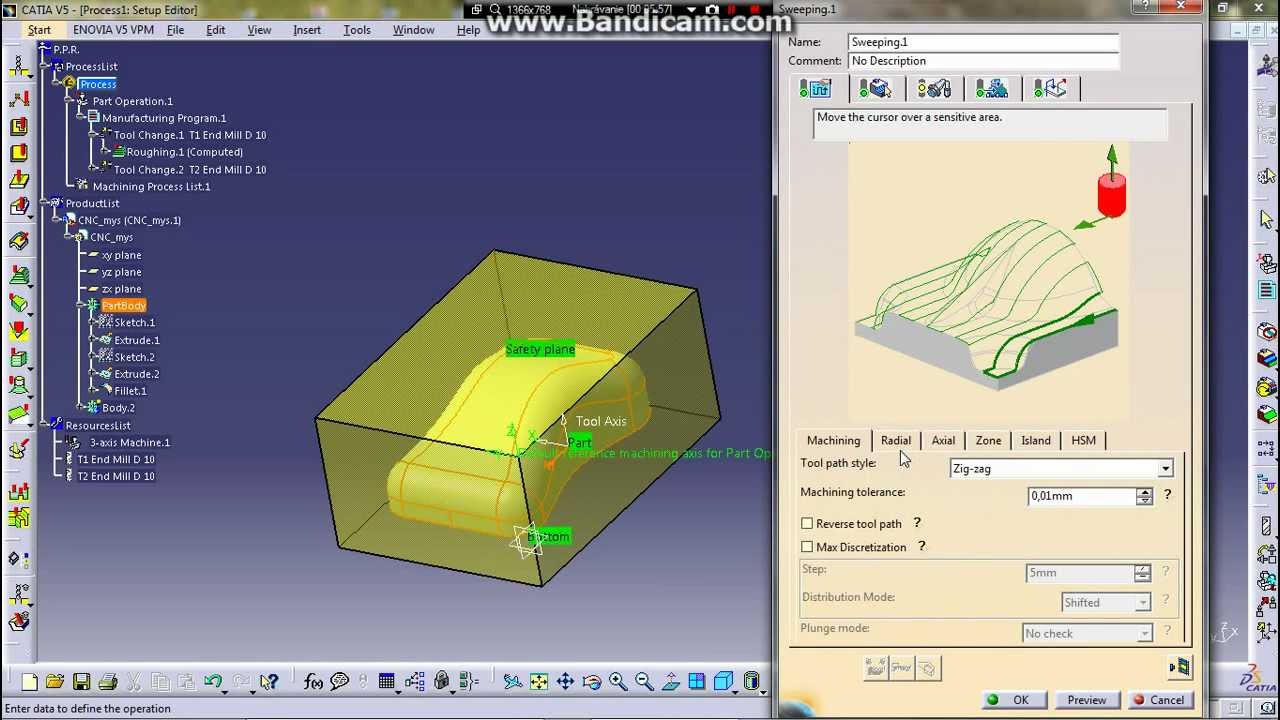This screenshot has height=720, width=1280.
Task: Switch to the Zone tab
Action: 988,440
